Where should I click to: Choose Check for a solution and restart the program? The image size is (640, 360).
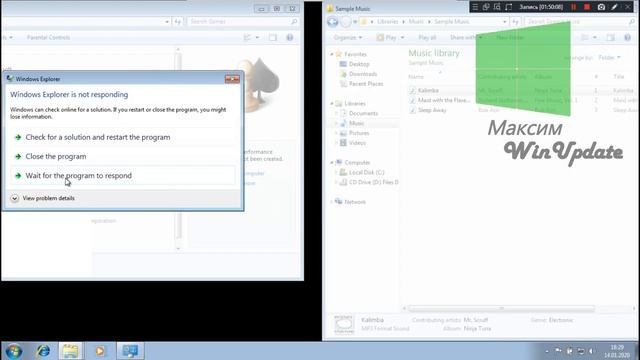pos(122,137)
